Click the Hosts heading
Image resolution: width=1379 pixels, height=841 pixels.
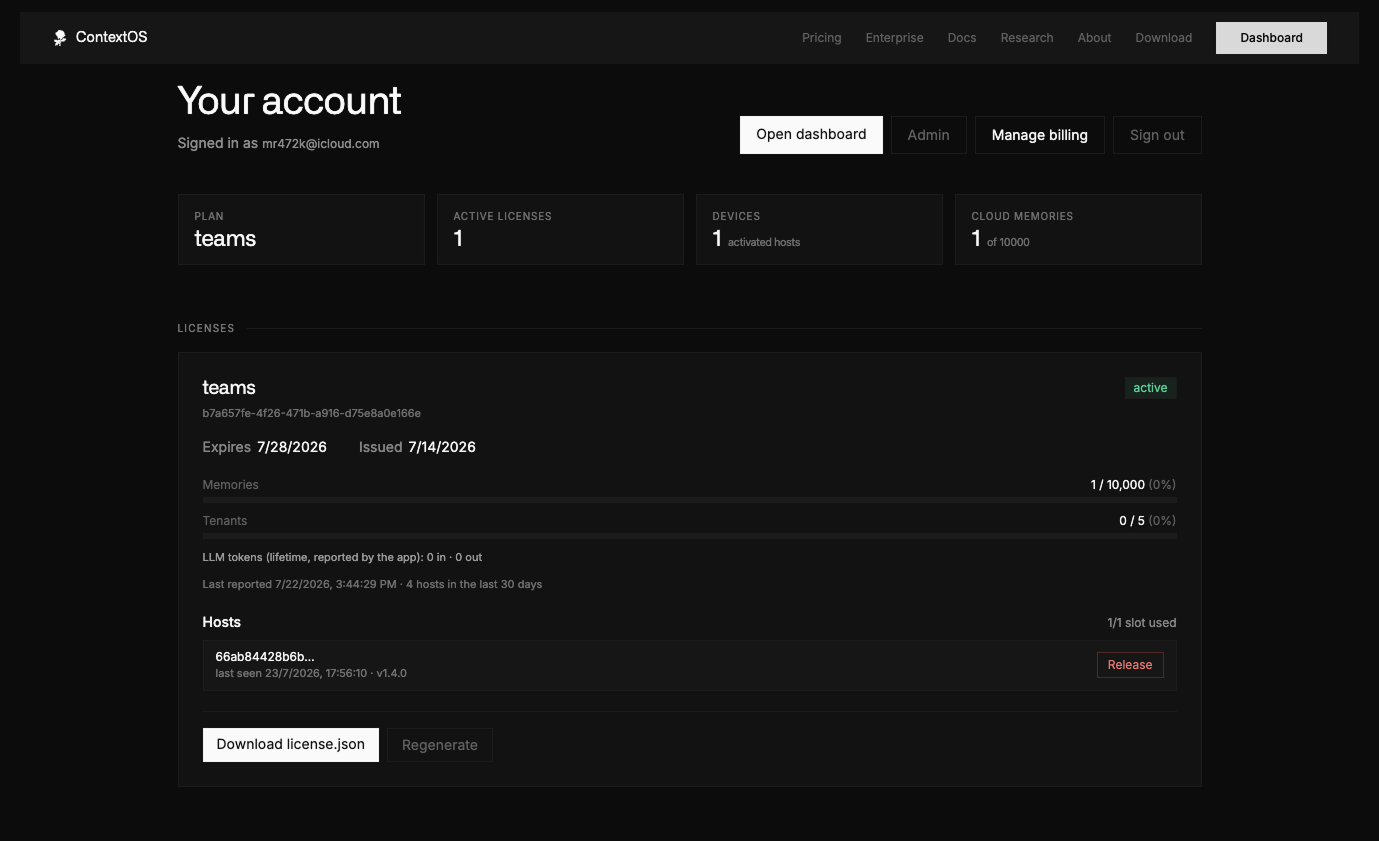click(x=222, y=622)
